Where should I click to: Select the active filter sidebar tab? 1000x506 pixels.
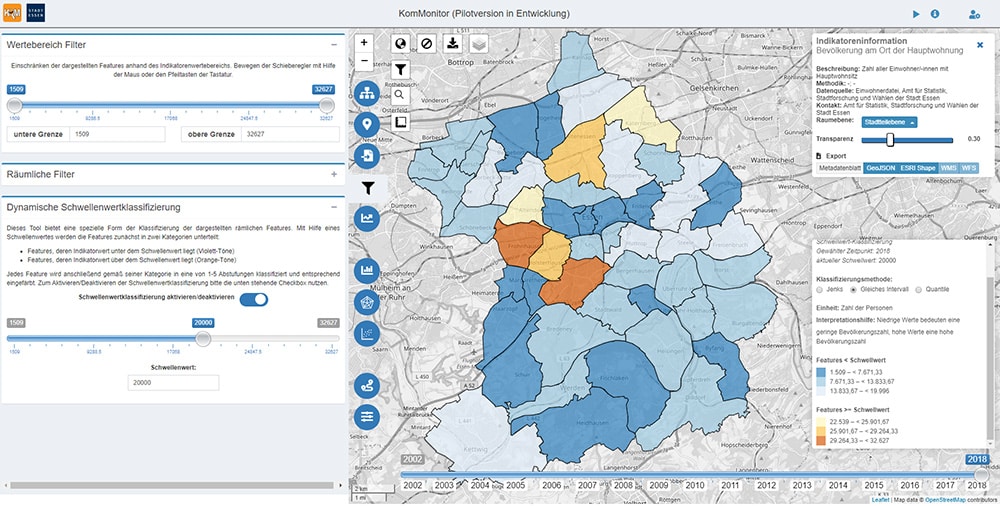point(367,188)
